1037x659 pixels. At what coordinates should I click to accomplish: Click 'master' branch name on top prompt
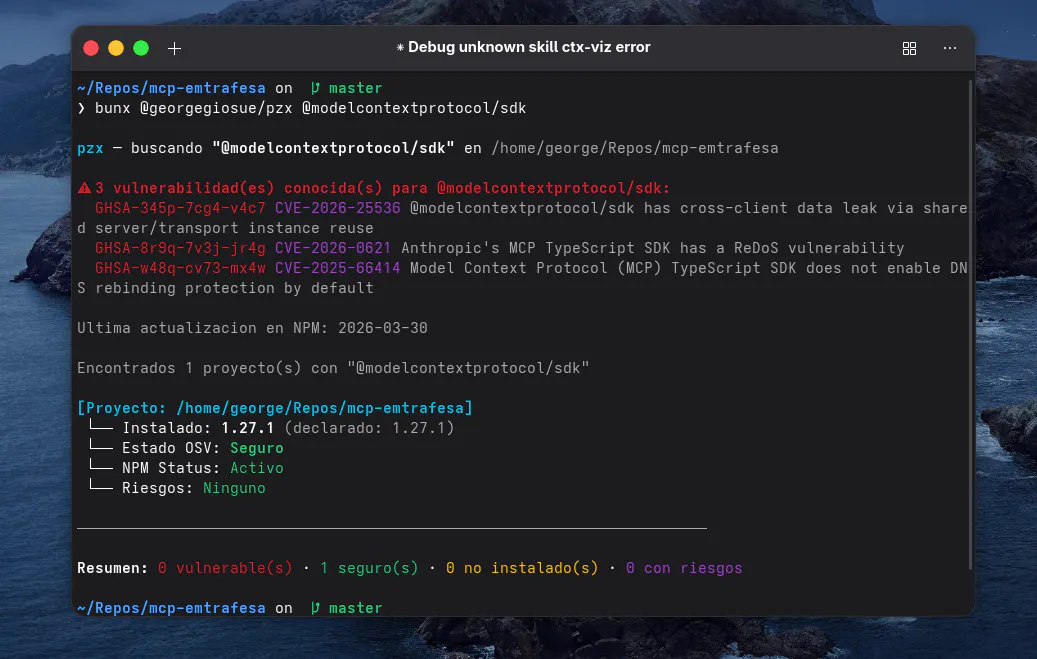[356, 88]
